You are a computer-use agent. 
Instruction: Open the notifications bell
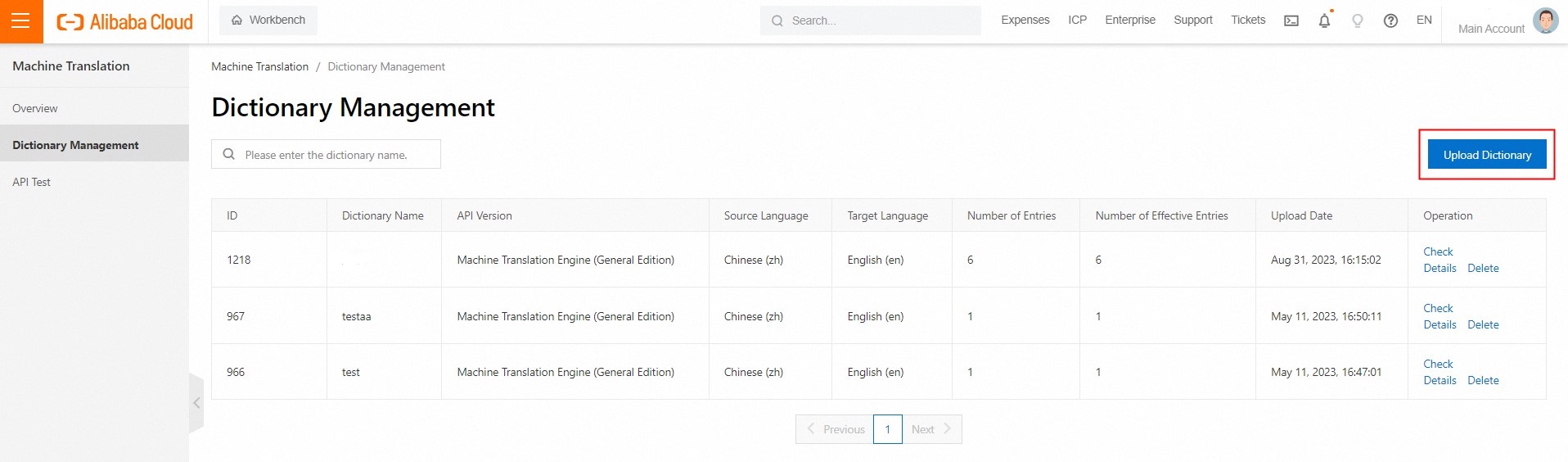(x=1324, y=21)
